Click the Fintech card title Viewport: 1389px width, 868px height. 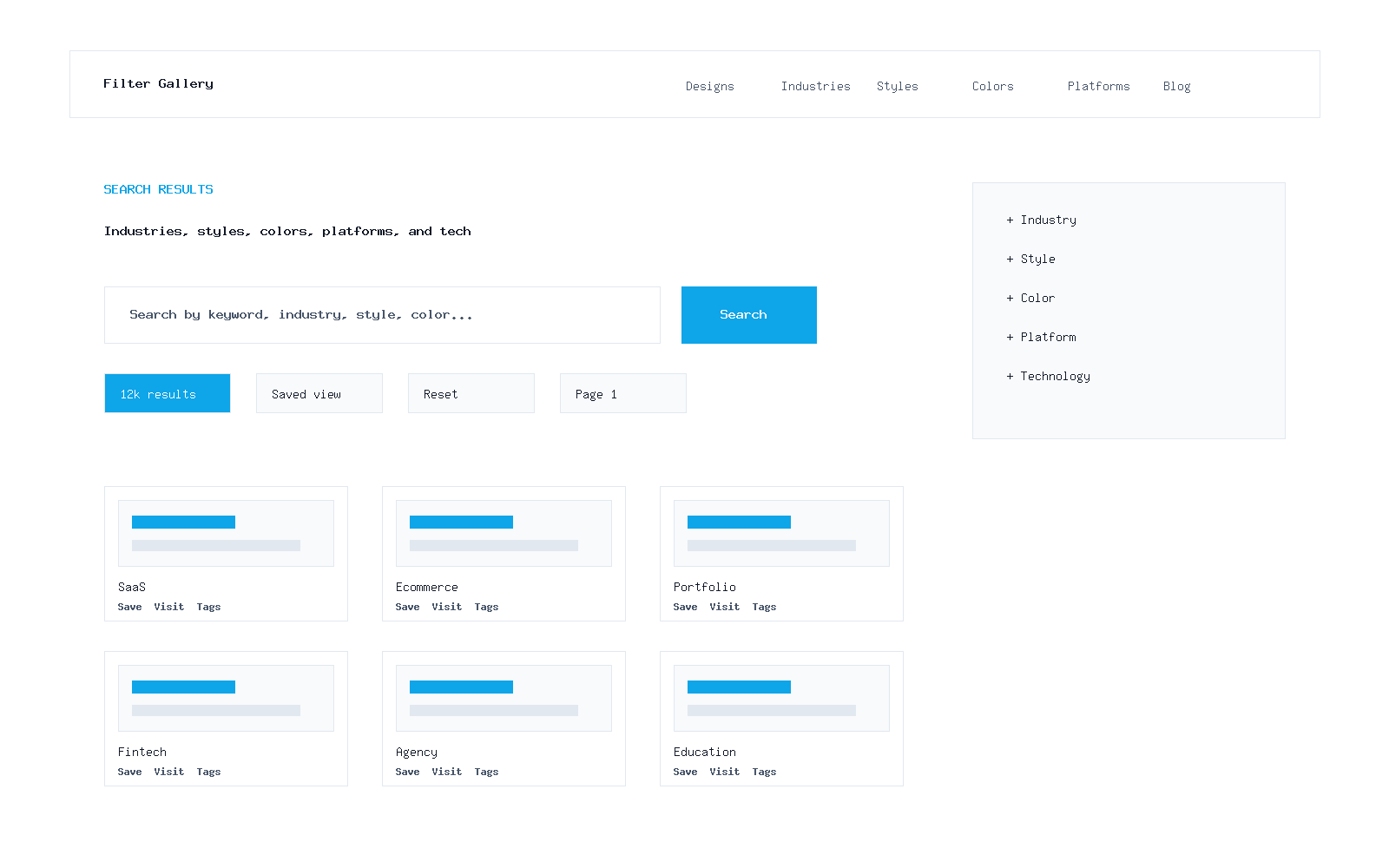coord(142,752)
